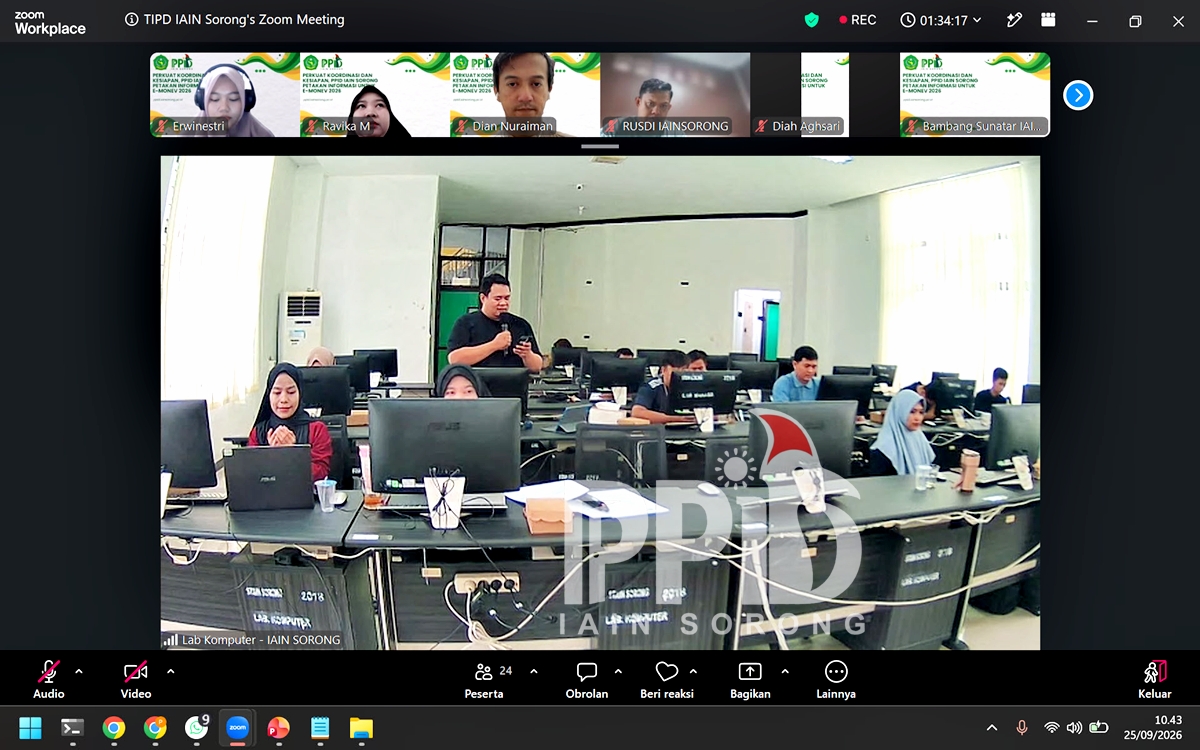This screenshot has height=750, width=1200.
Task: Open the Peserta participants panel
Action: point(485,679)
